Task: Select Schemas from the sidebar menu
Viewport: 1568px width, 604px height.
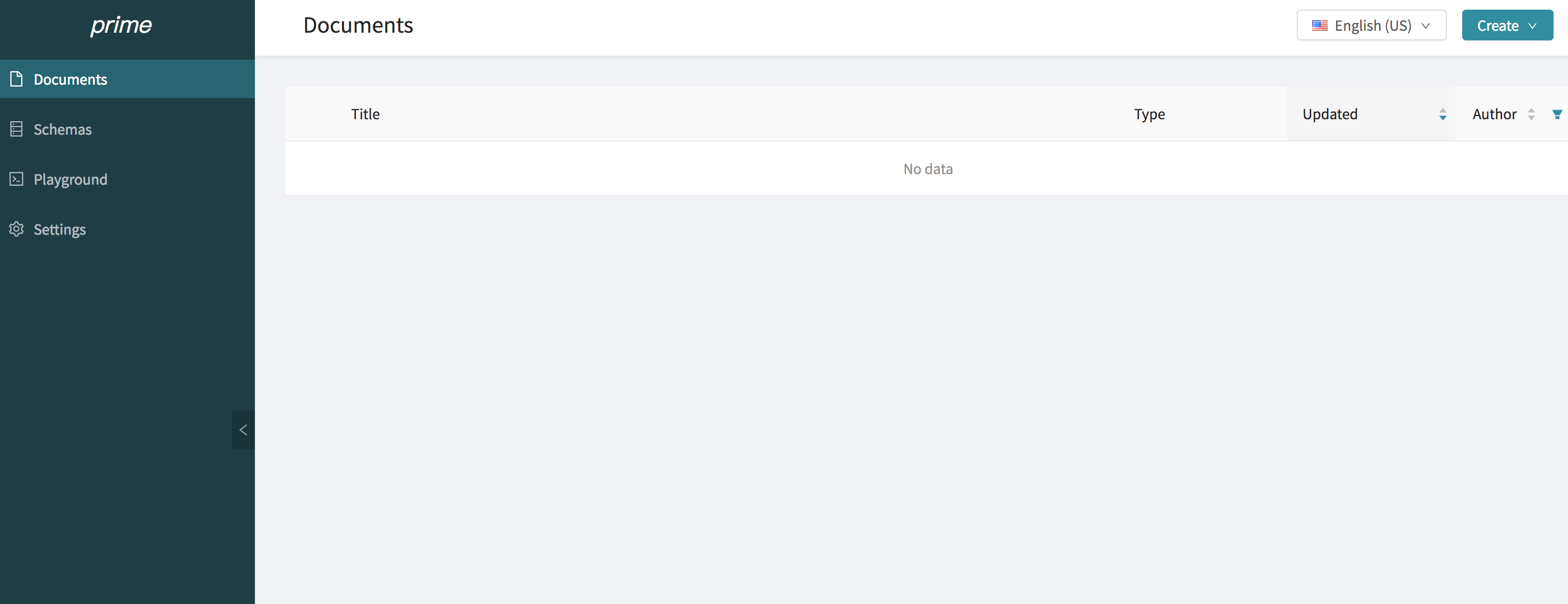Action: (62, 129)
